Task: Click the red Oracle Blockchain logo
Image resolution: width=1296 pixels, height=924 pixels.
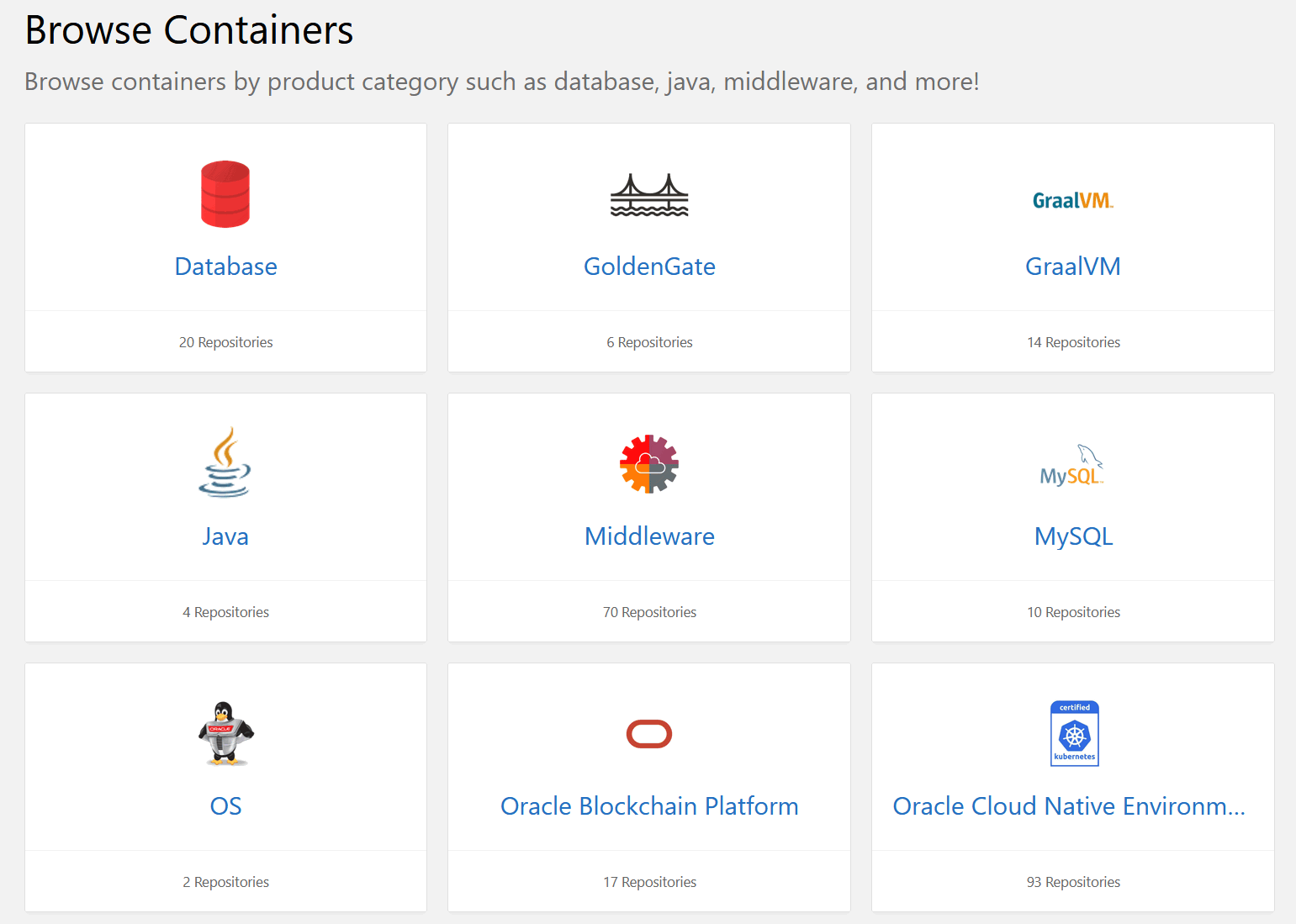Action: click(x=649, y=734)
